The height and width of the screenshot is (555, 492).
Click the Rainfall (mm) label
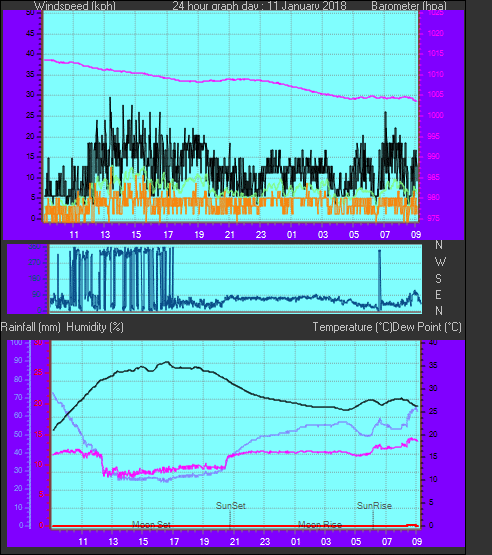(31, 327)
